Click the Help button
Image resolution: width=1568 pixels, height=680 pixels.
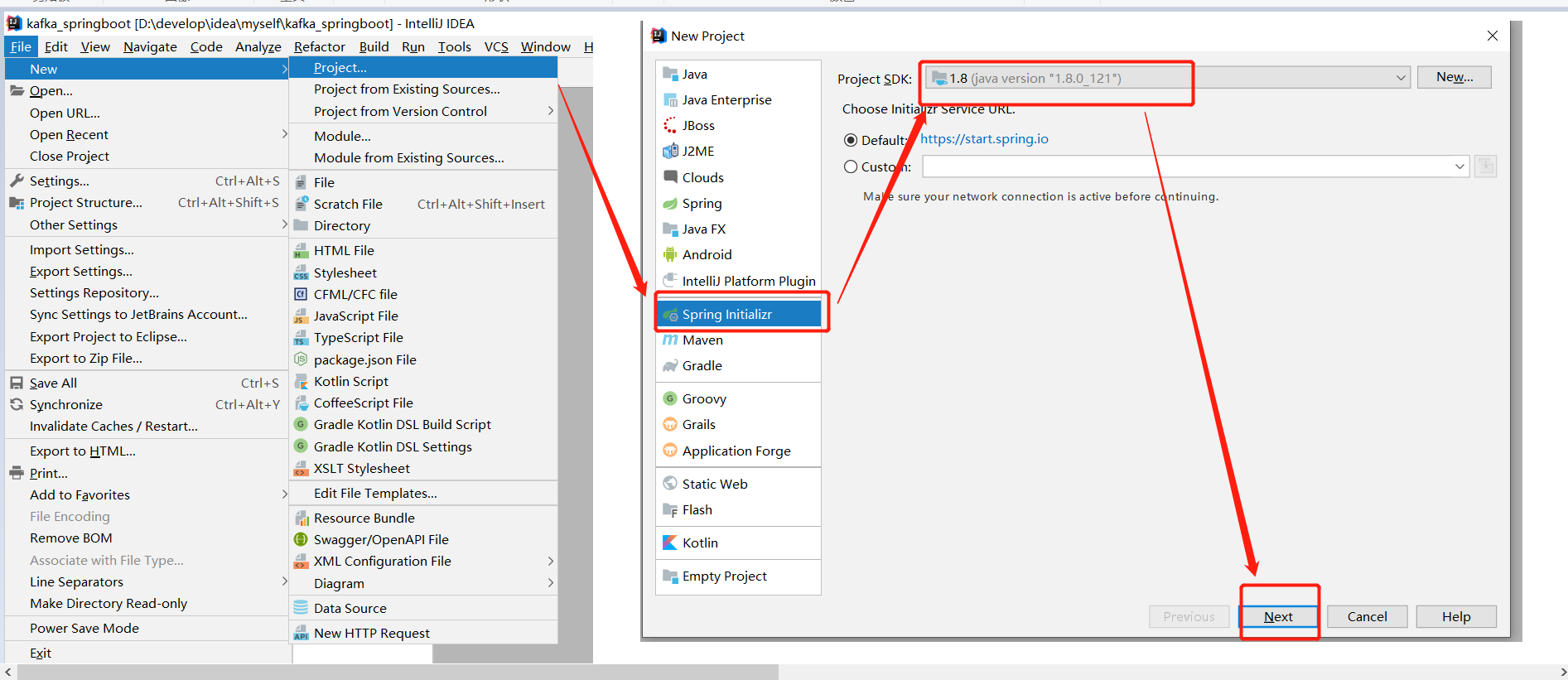pos(1456,616)
